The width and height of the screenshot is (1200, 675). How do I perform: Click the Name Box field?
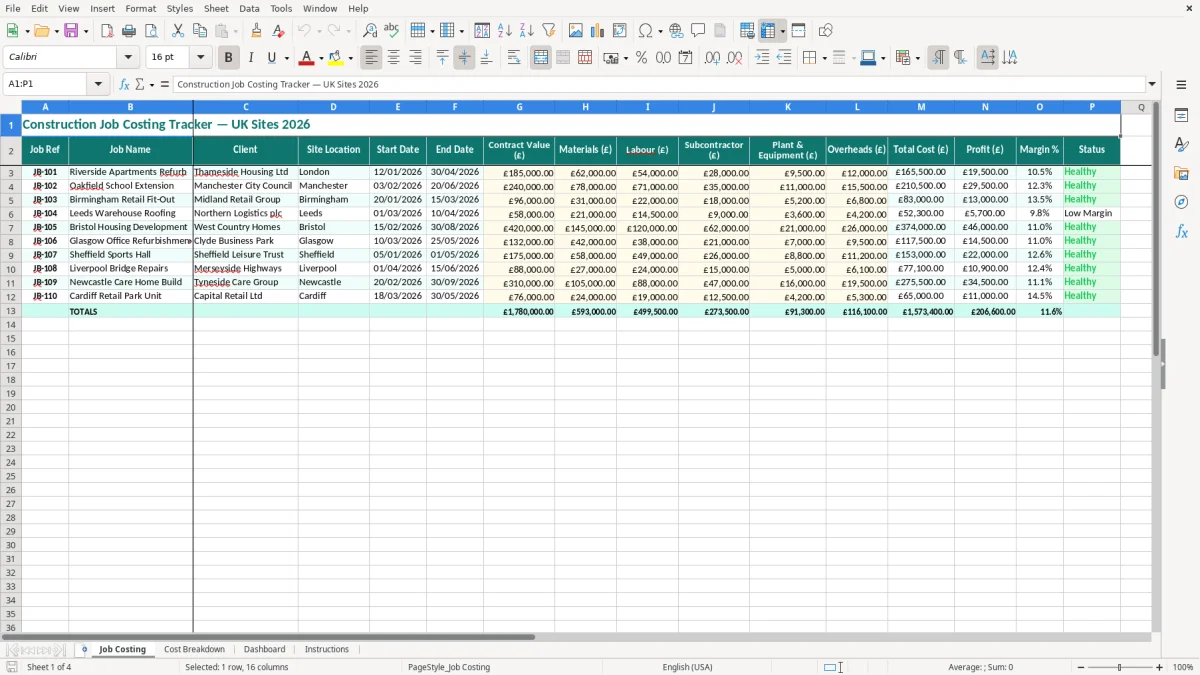point(47,84)
